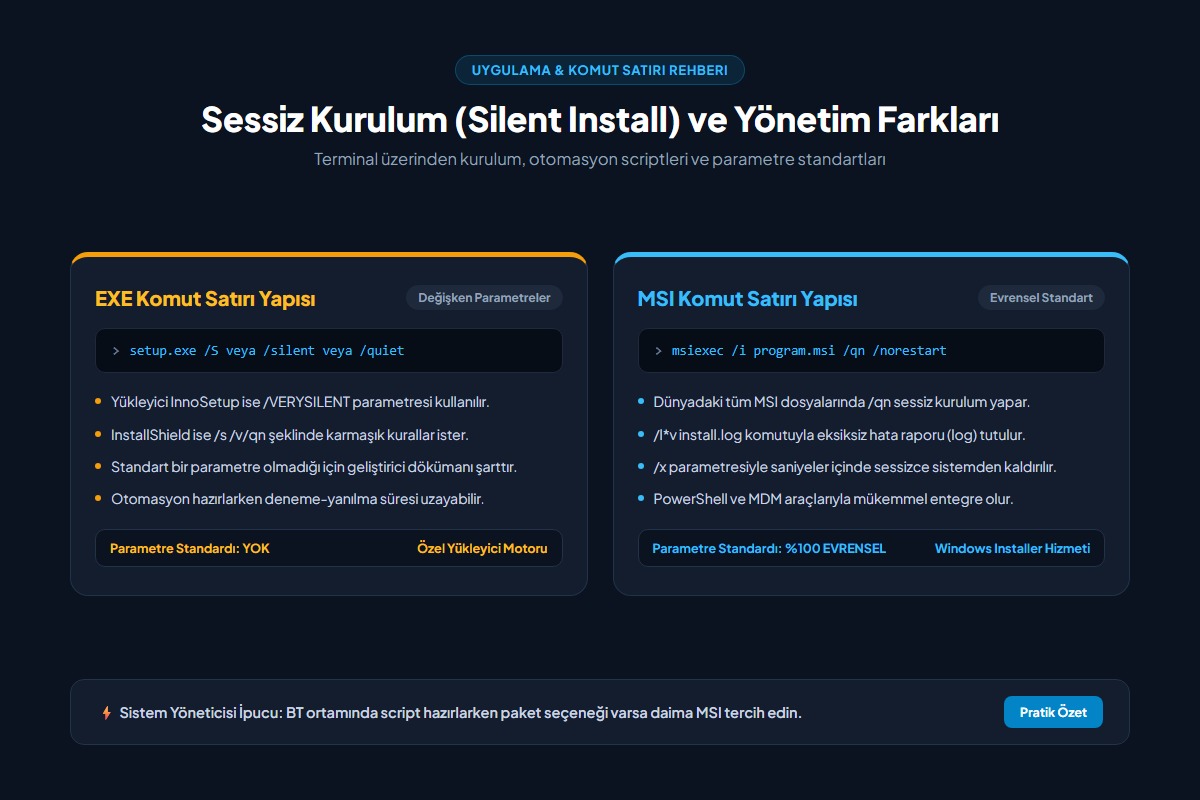This screenshot has height=800, width=1200.
Task: Click the Özel Yükleyici Motoru label
Action: coord(483,548)
